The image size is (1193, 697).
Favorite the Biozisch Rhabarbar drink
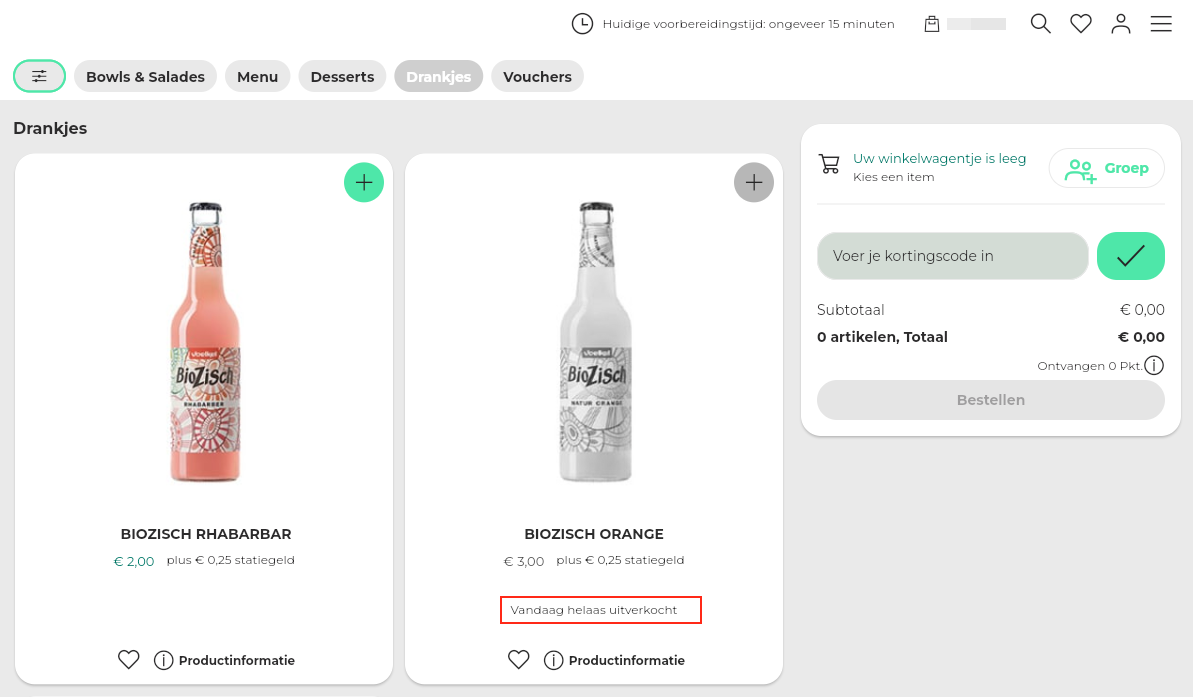[x=129, y=660]
